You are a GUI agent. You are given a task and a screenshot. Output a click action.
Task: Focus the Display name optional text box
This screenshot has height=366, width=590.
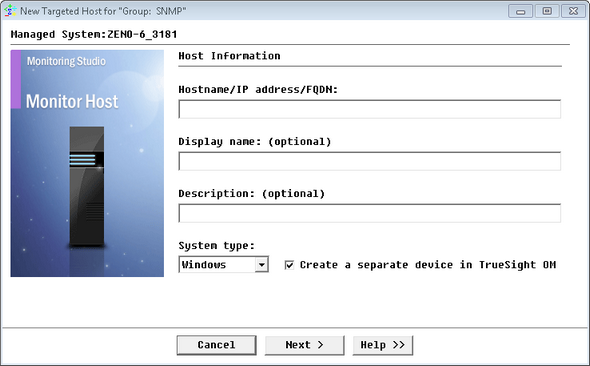(x=370, y=161)
